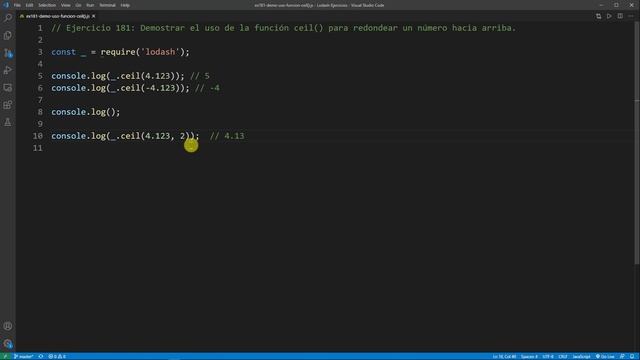The image size is (640, 360).
Task: Run the file with the play icon
Action: click(x=609, y=16)
